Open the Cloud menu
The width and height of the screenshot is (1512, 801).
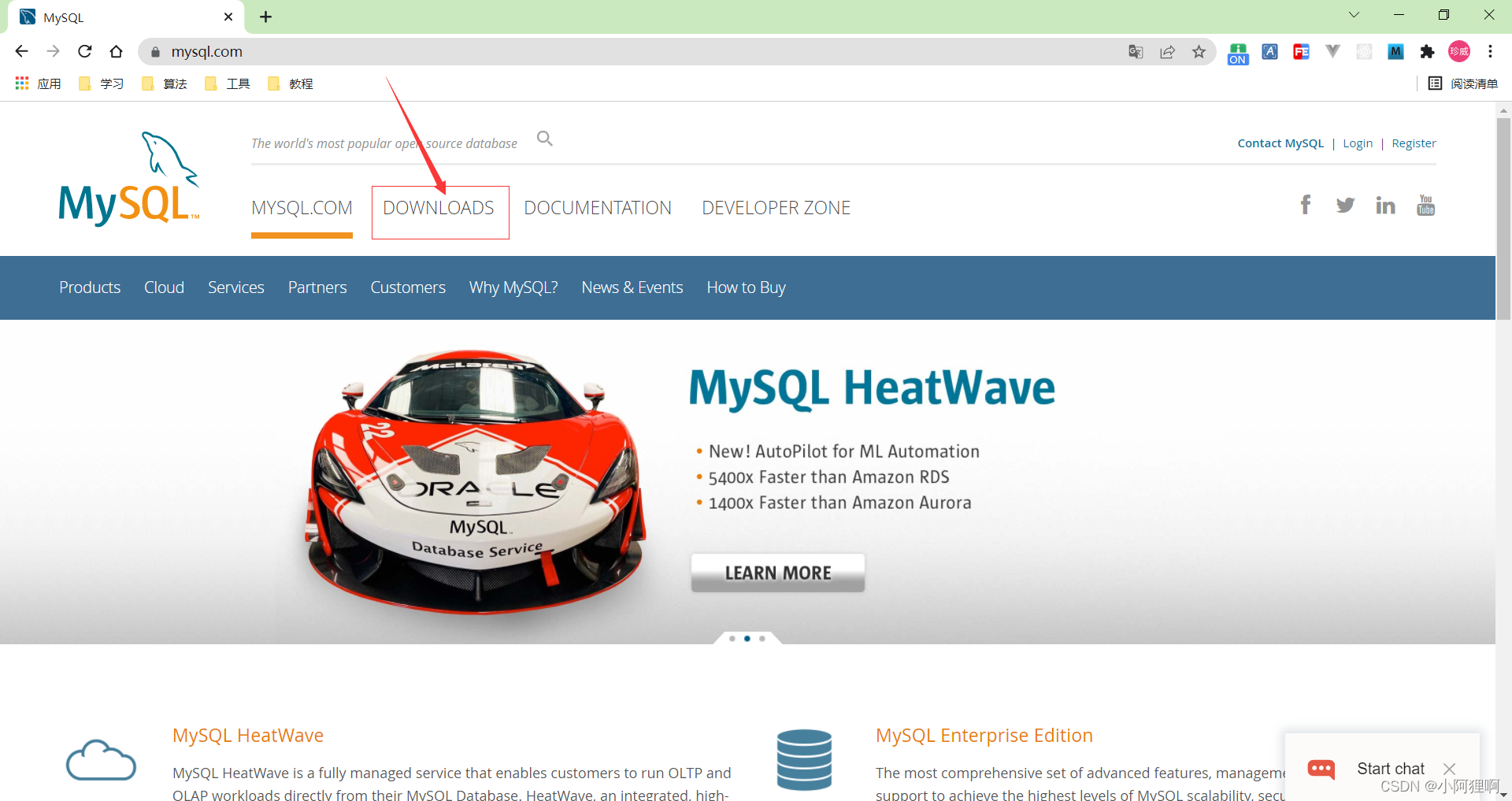click(164, 287)
